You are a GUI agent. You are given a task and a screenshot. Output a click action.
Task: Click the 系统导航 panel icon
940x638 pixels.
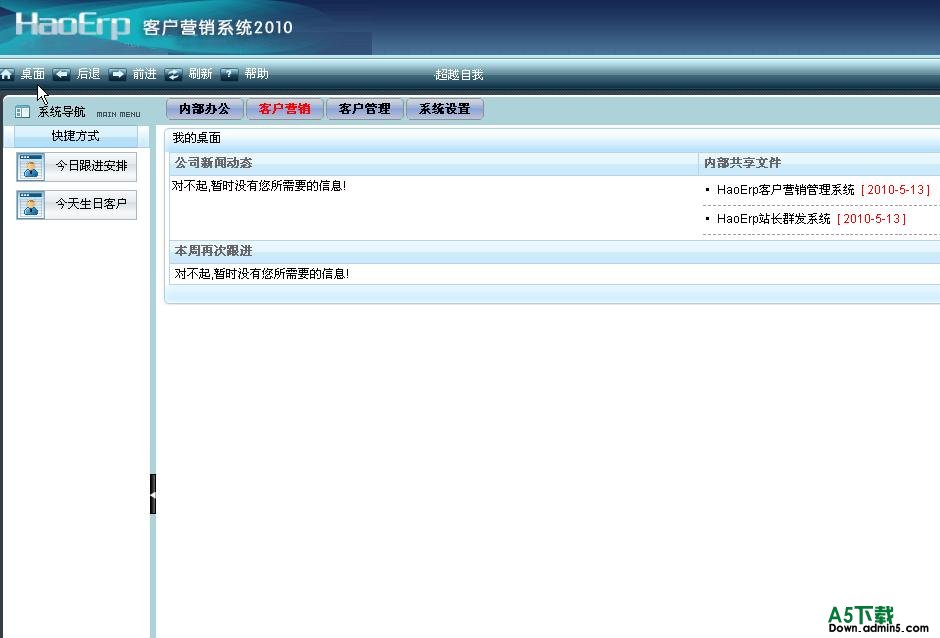[22, 112]
